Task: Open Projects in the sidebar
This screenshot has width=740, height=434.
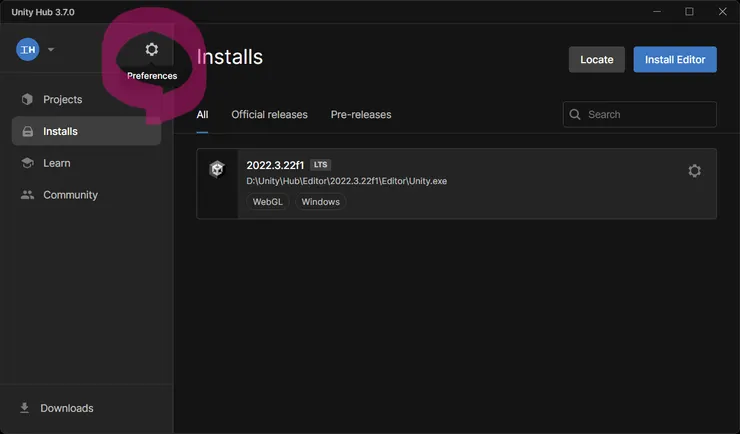Action: [x=86, y=100]
